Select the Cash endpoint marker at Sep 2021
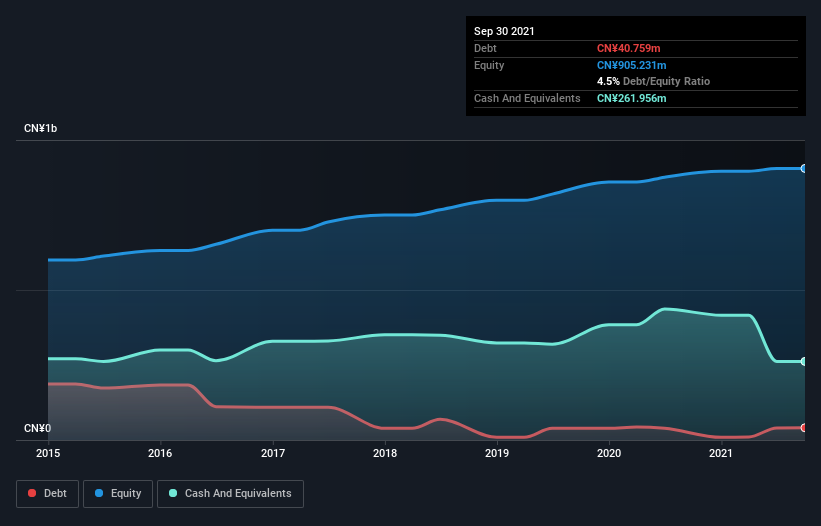Image resolution: width=821 pixels, height=526 pixels. click(804, 361)
